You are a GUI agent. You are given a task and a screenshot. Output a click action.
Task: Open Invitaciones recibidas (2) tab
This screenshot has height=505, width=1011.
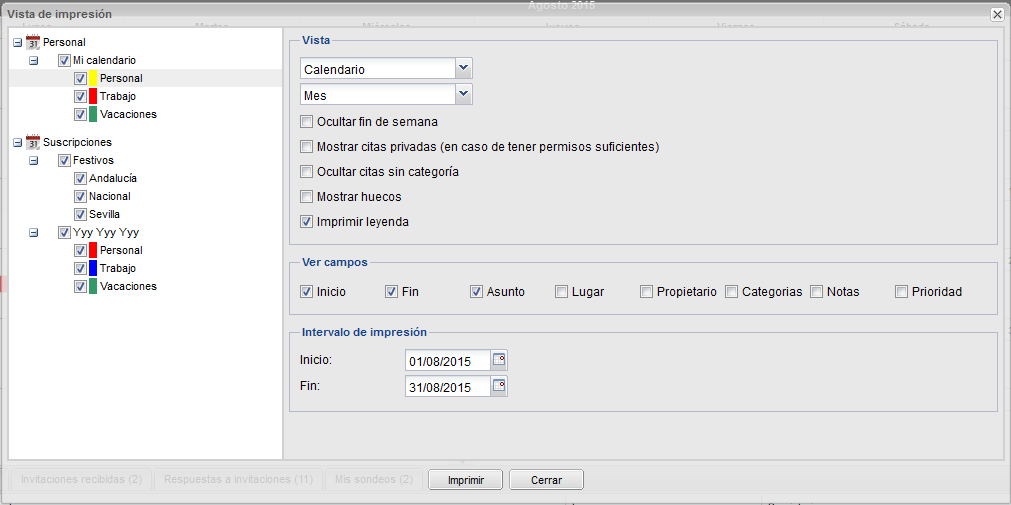(x=81, y=480)
